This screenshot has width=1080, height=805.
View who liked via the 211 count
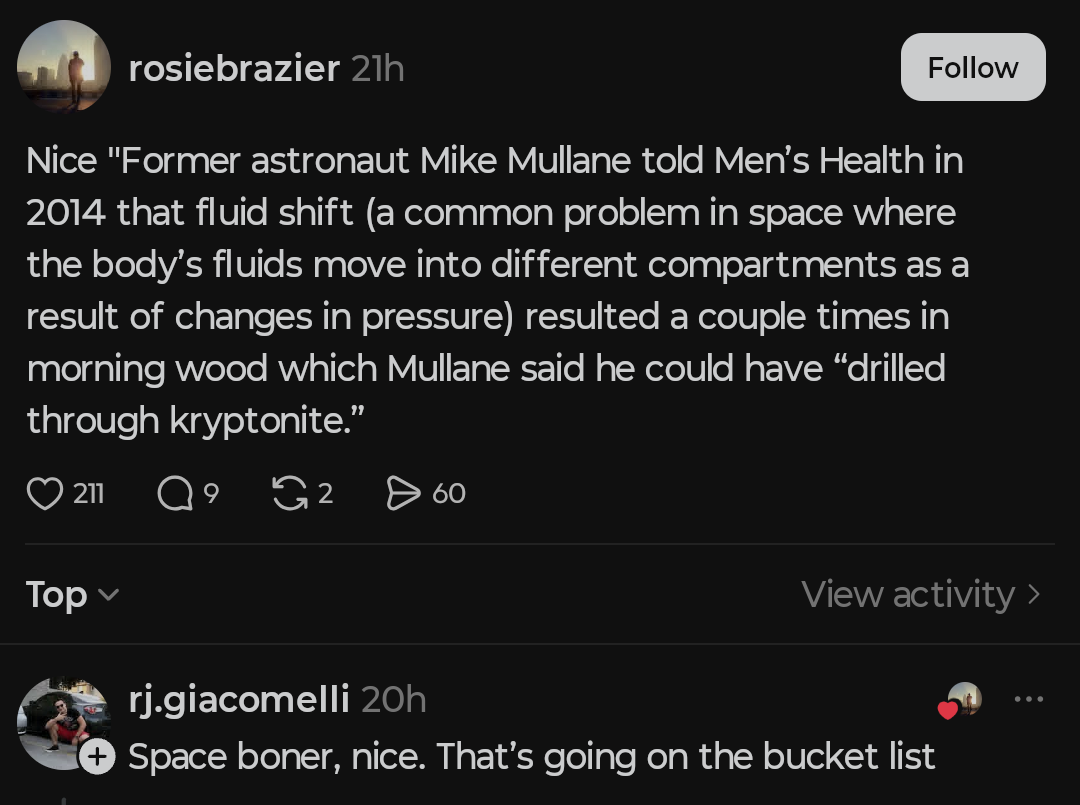(89, 493)
